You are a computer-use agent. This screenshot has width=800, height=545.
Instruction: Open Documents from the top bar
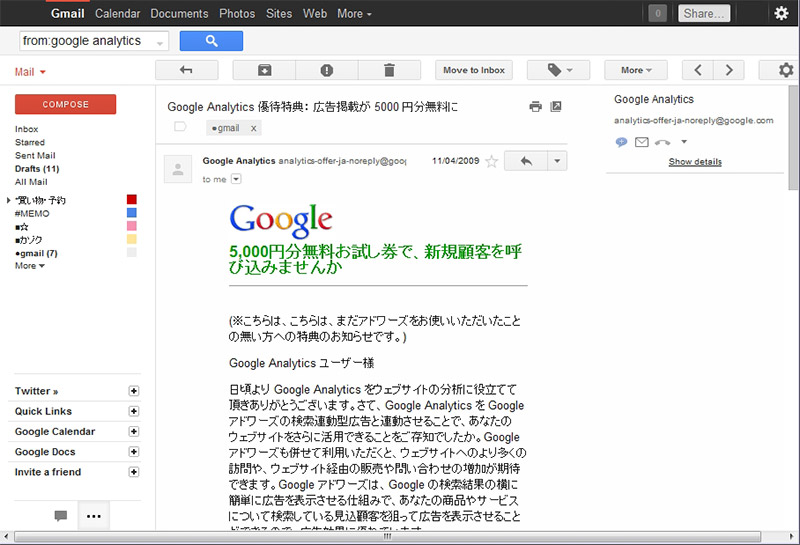coord(179,14)
